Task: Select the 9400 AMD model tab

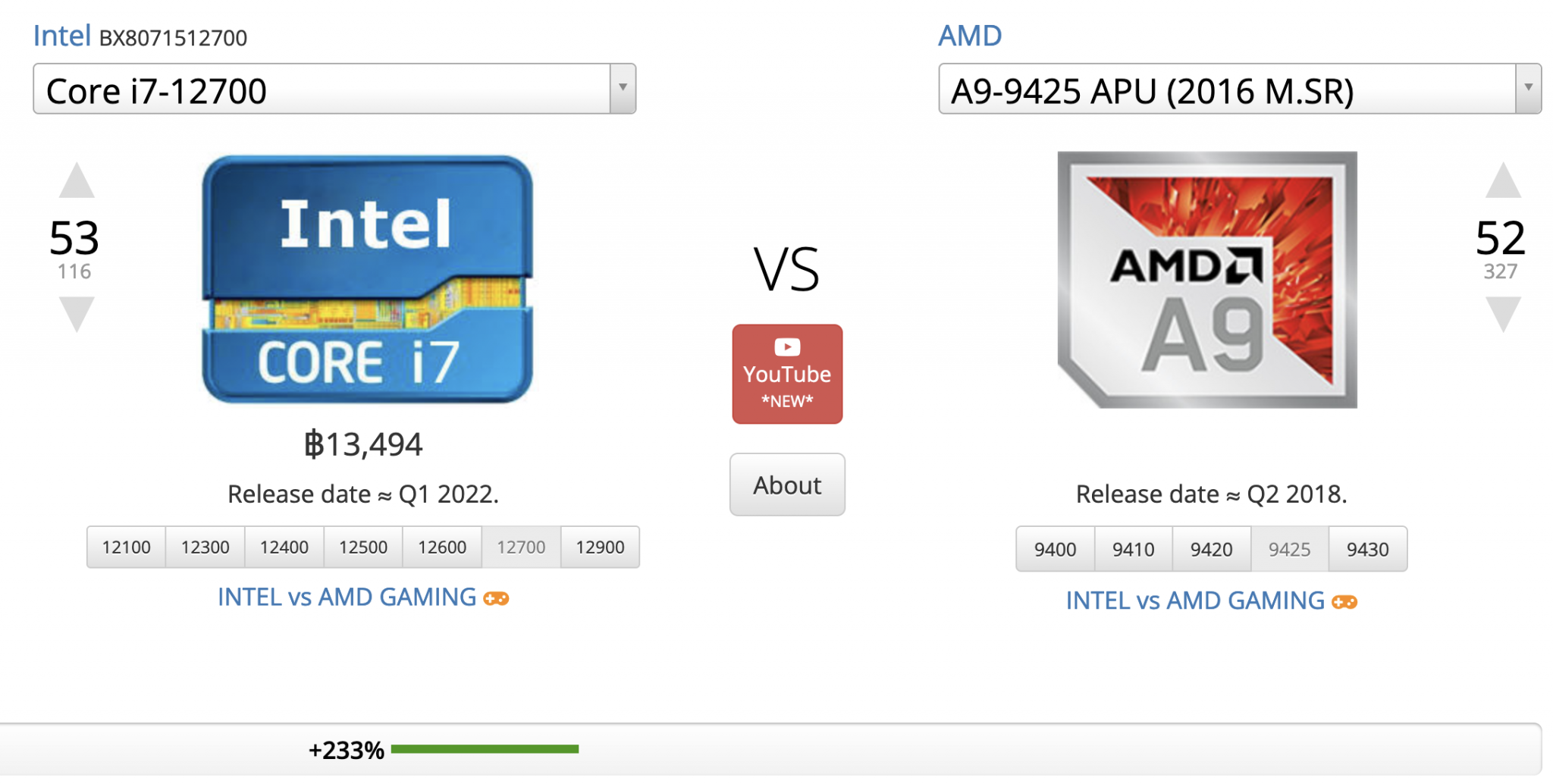Action: (x=1055, y=550)
